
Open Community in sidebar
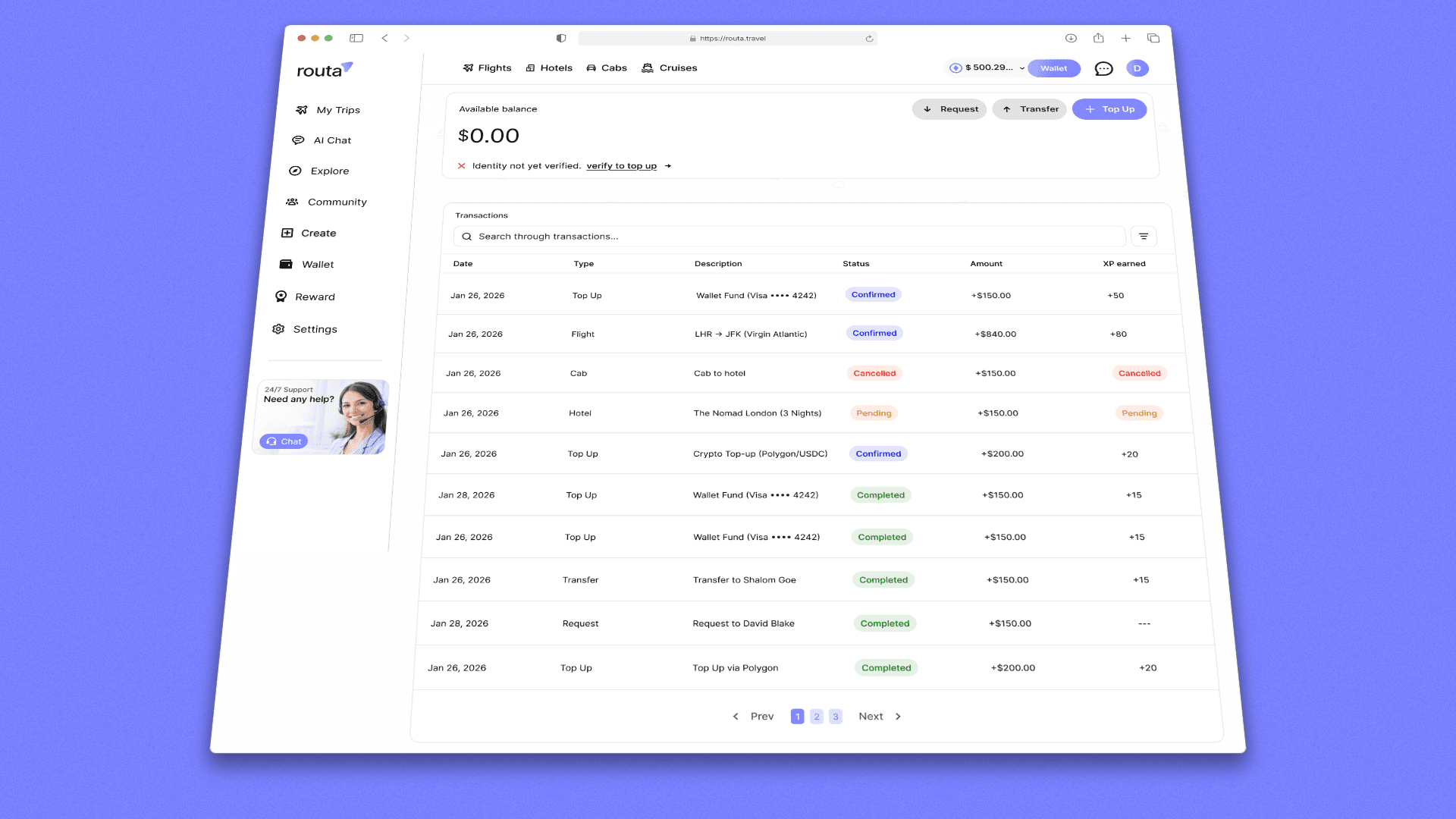tap(326, 202)
